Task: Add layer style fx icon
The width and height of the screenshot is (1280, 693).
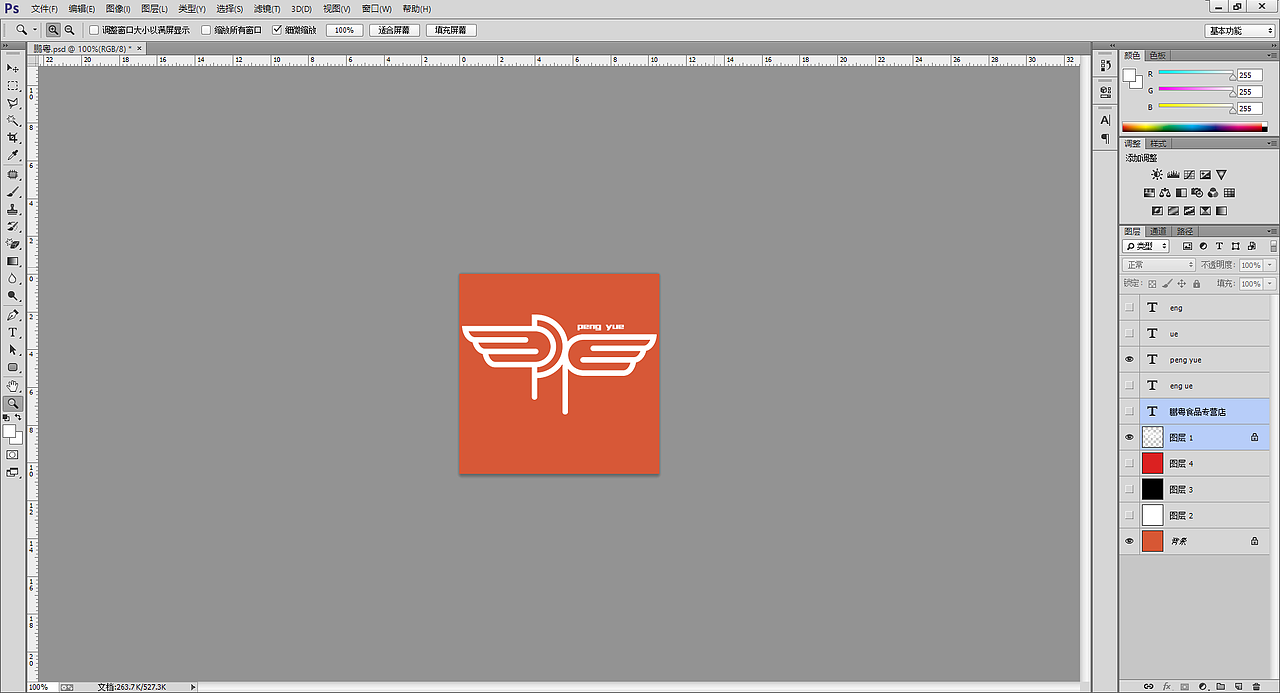Action: (x=1166, y=687)
